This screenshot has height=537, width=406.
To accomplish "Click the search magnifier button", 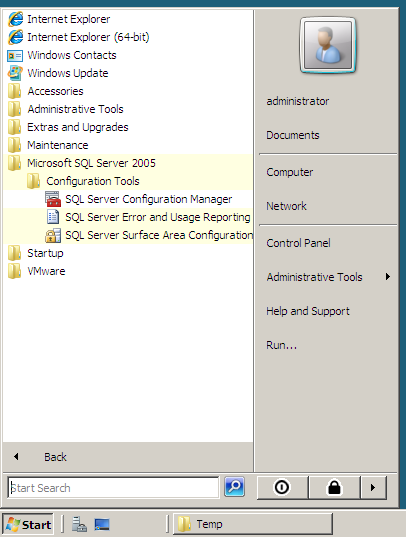I will tap(234, 486).
